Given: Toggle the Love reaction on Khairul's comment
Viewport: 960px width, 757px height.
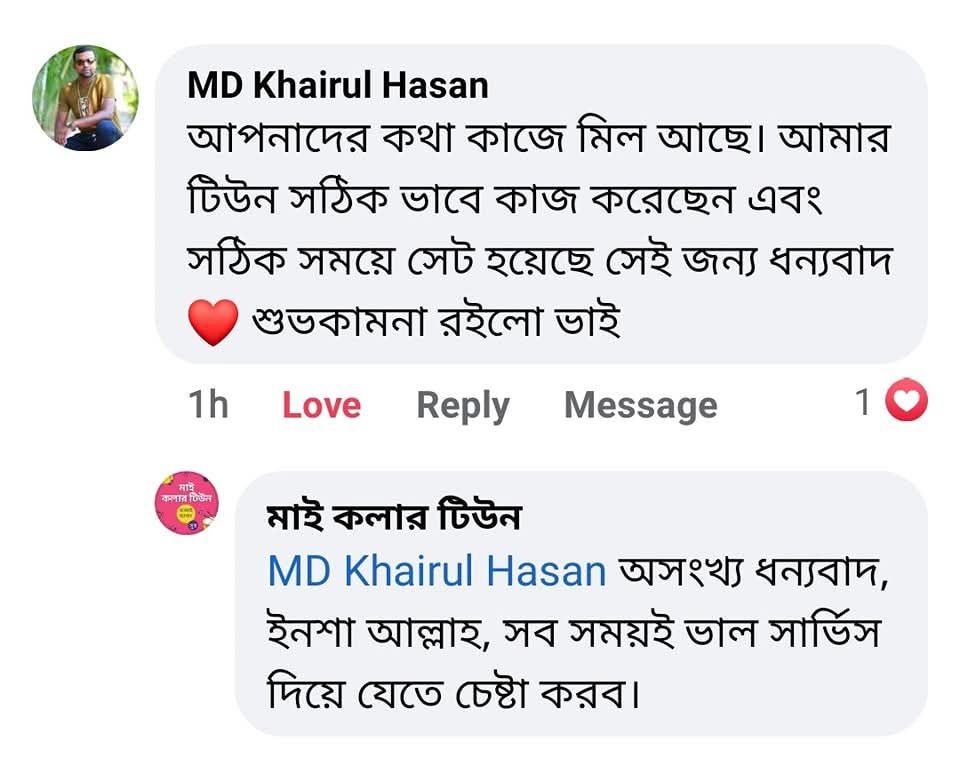Looking at the screenshot, I should [321, 405].
